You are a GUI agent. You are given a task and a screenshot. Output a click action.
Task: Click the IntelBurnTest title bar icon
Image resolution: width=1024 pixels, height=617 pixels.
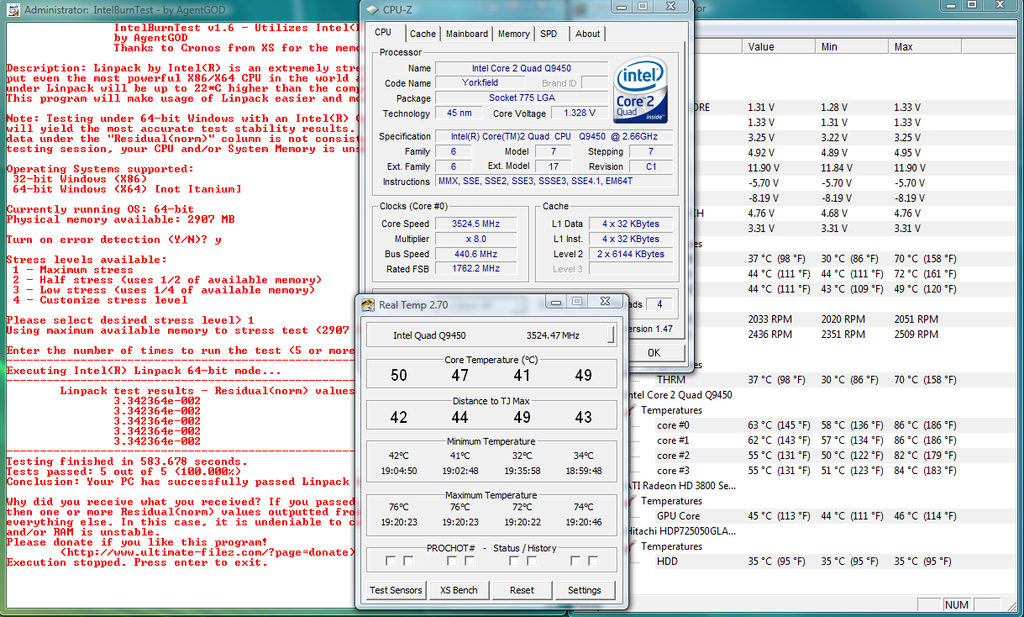point(12,10)
